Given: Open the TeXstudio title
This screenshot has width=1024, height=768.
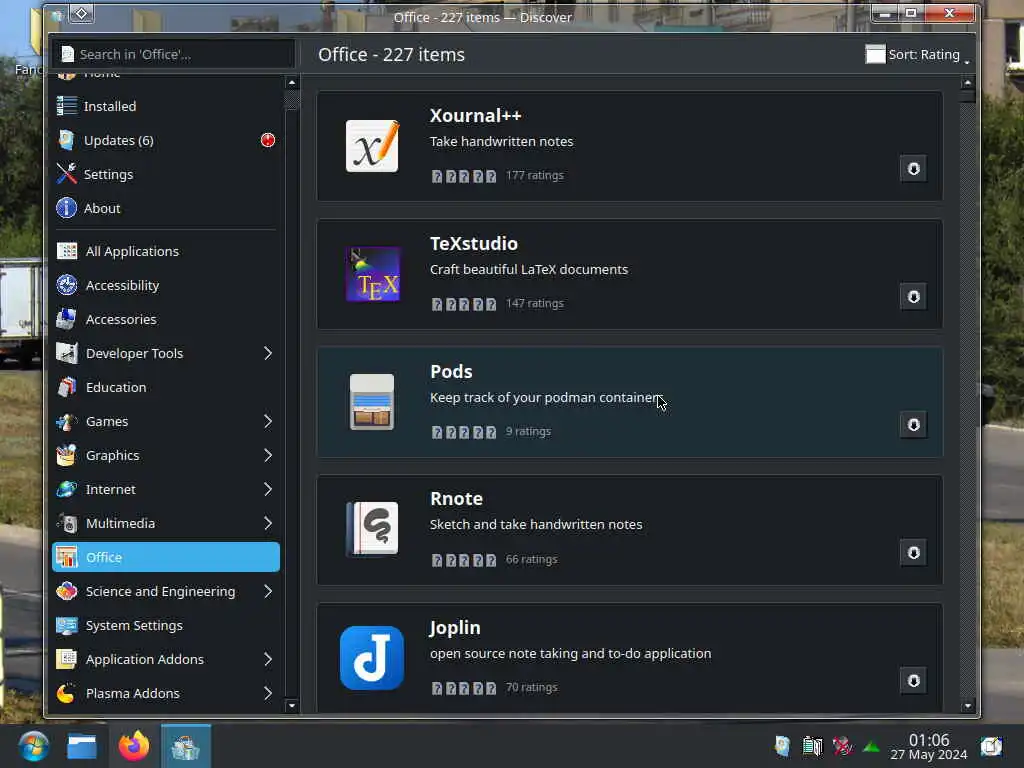Looking at the screenshot, I should pos(474,244).
